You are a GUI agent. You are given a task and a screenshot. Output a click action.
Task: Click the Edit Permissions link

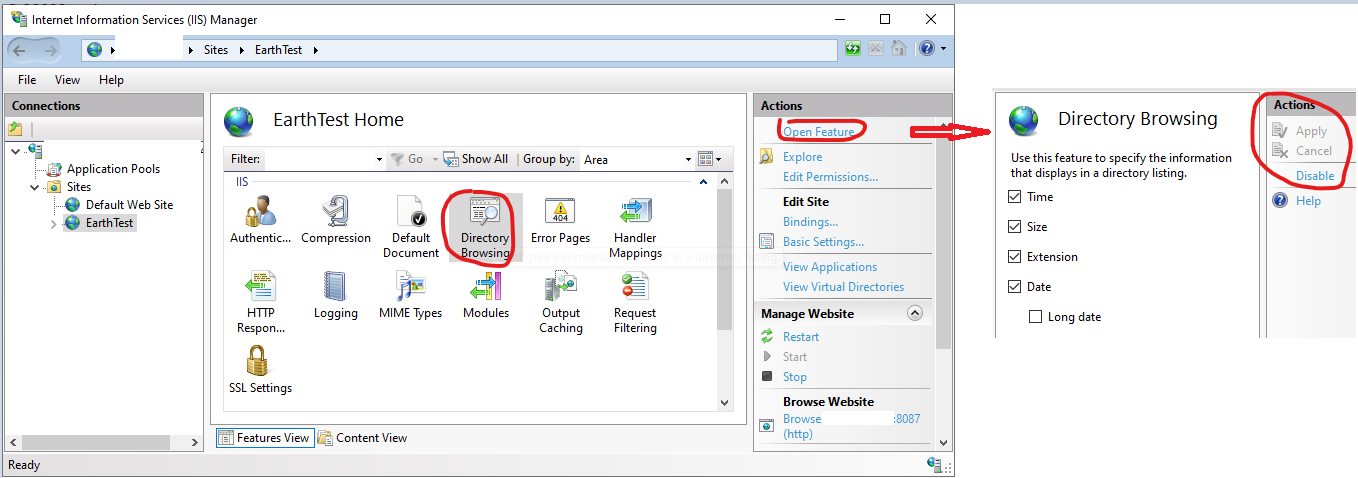(830, 176)
